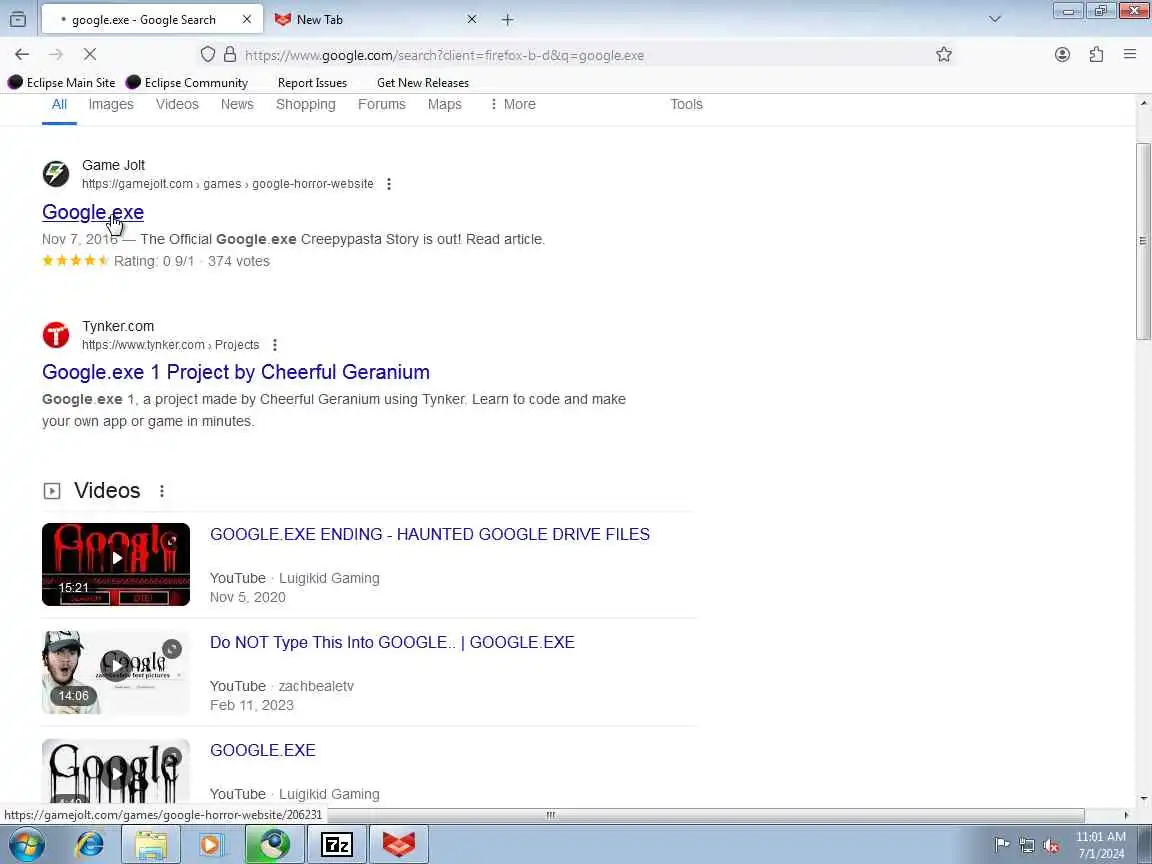The width and height of the screenshot is (1152, 864).
Task: Open the Action Center flag tray icon
Action: [x=1002, y=844]
